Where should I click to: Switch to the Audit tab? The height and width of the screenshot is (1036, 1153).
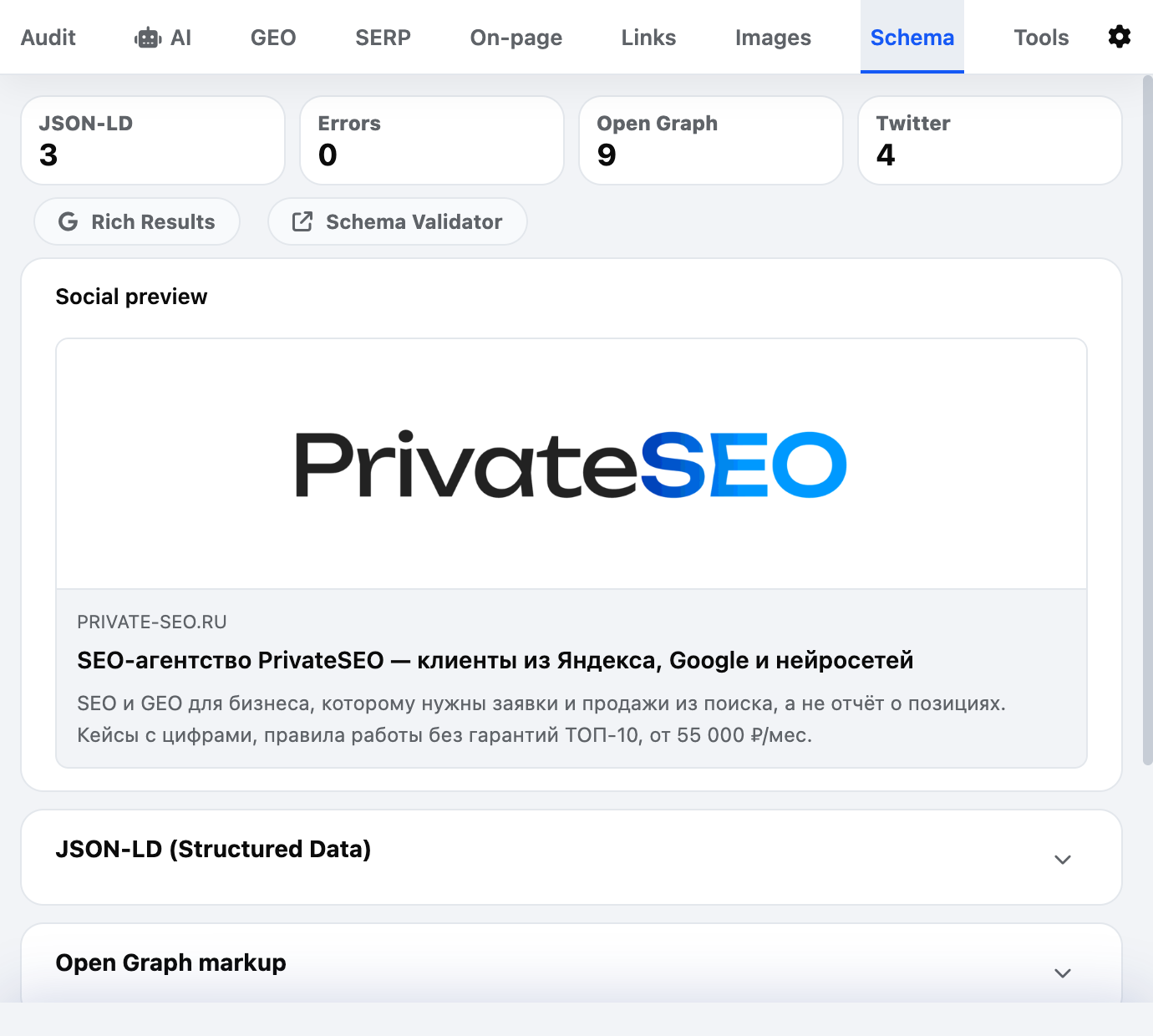click(x=48, y=38)
